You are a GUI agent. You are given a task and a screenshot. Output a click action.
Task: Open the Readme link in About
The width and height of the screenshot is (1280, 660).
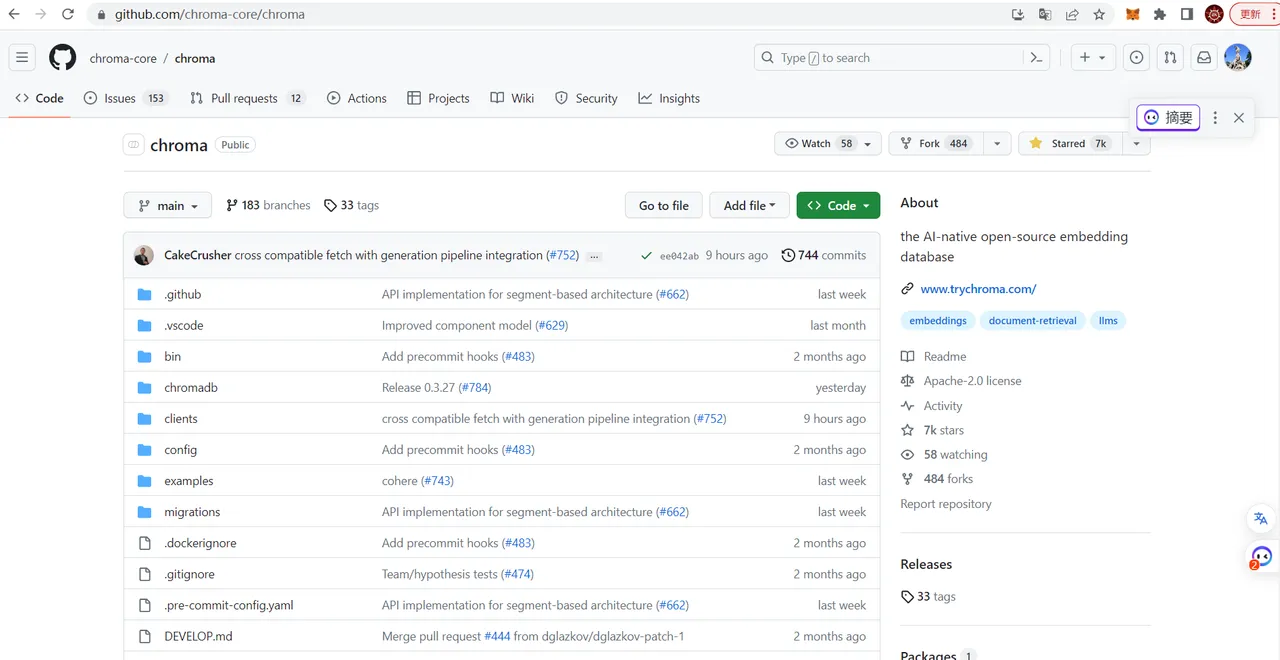pos(934,356)
